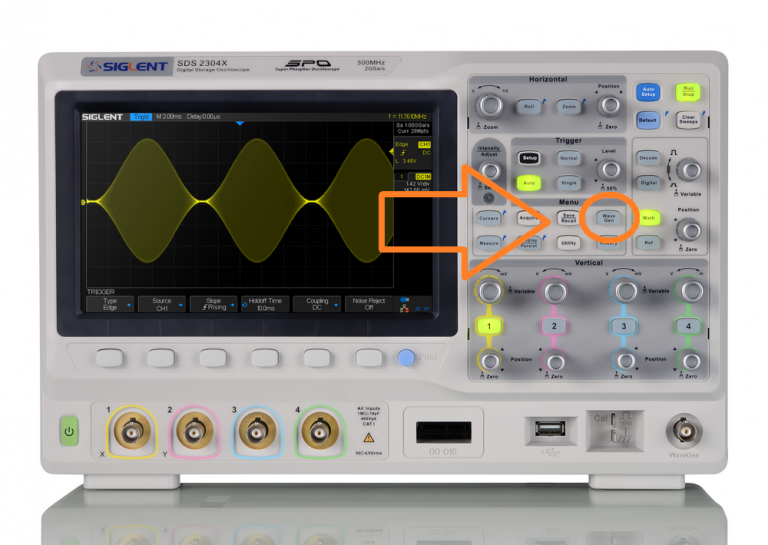Image resolution: width=768 pixels, height=545 pixels.
Task: Click the channel 3 BNC input connector
Action: point(252,432)
